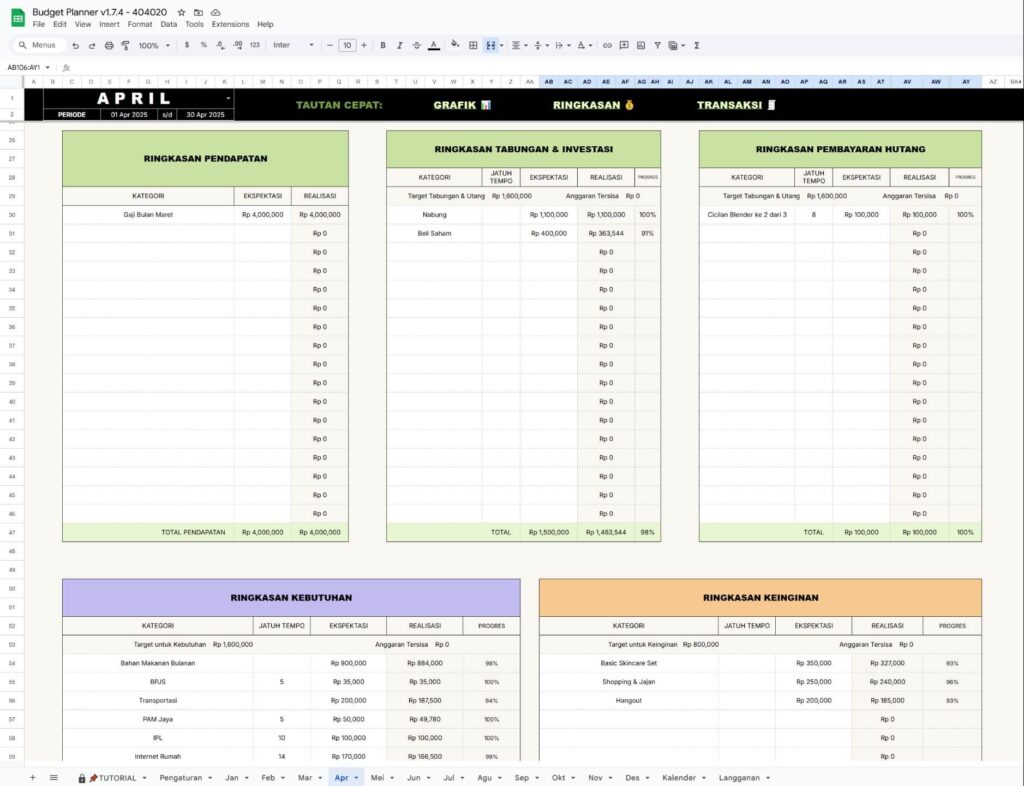This screenshot has height=786, width=1024.
Task: Switch to the Mei sheet tab
Action: tap(377, 777)
